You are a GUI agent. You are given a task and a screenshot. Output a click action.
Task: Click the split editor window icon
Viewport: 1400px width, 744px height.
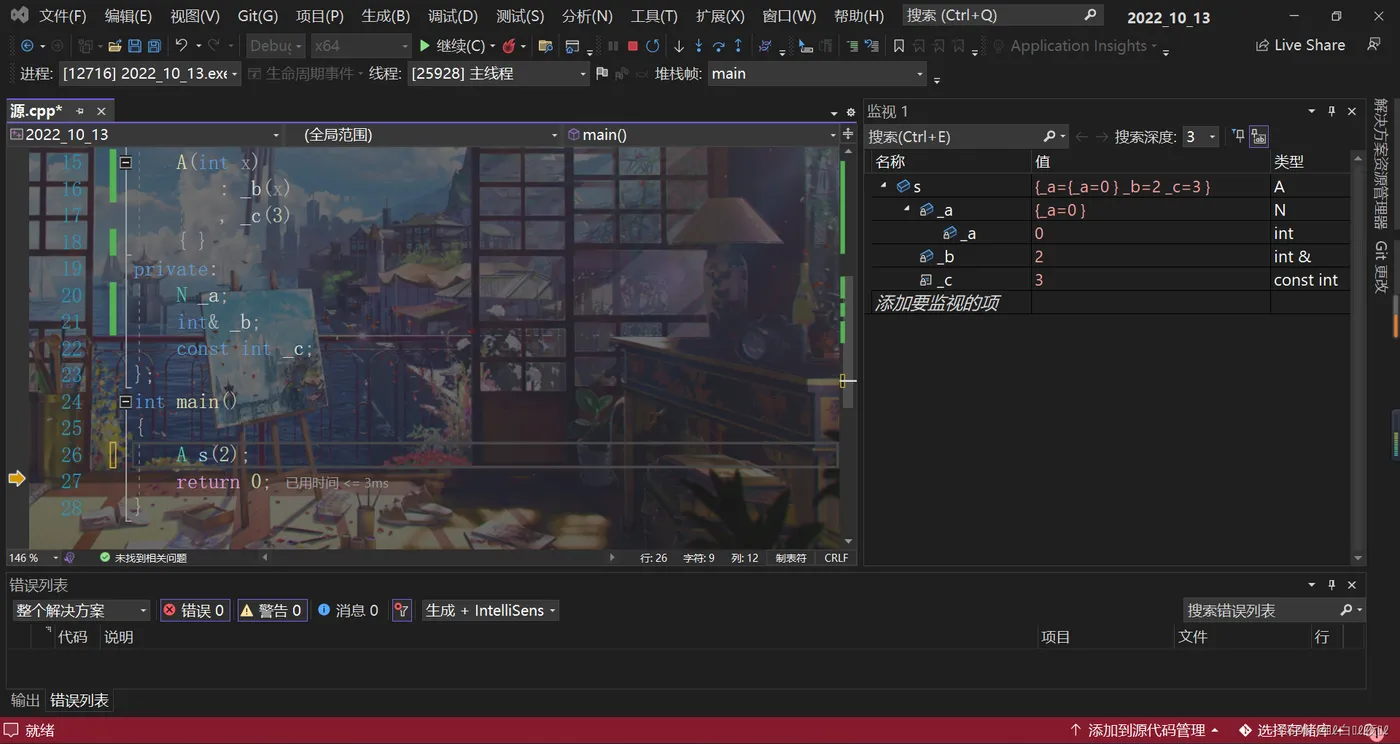(849, 134)
